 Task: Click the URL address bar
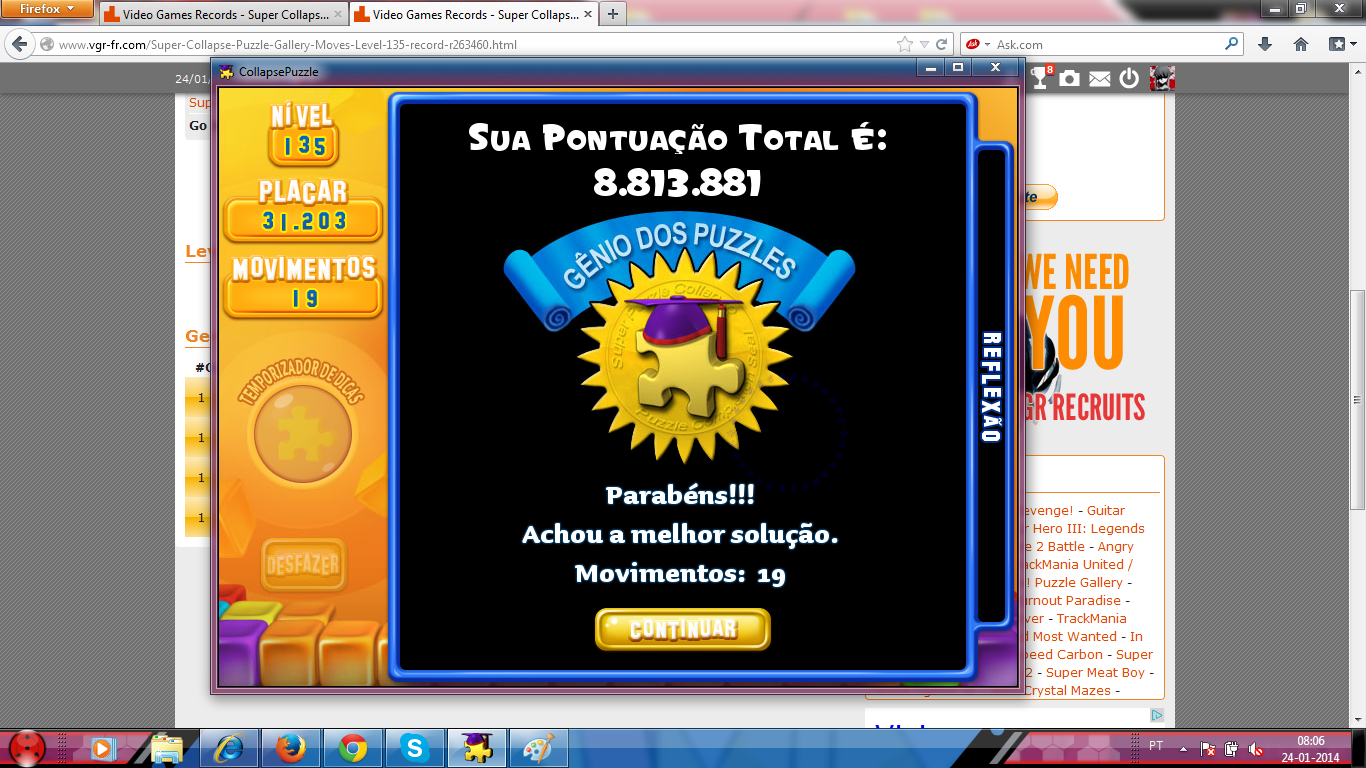click(x=470, y=45)
